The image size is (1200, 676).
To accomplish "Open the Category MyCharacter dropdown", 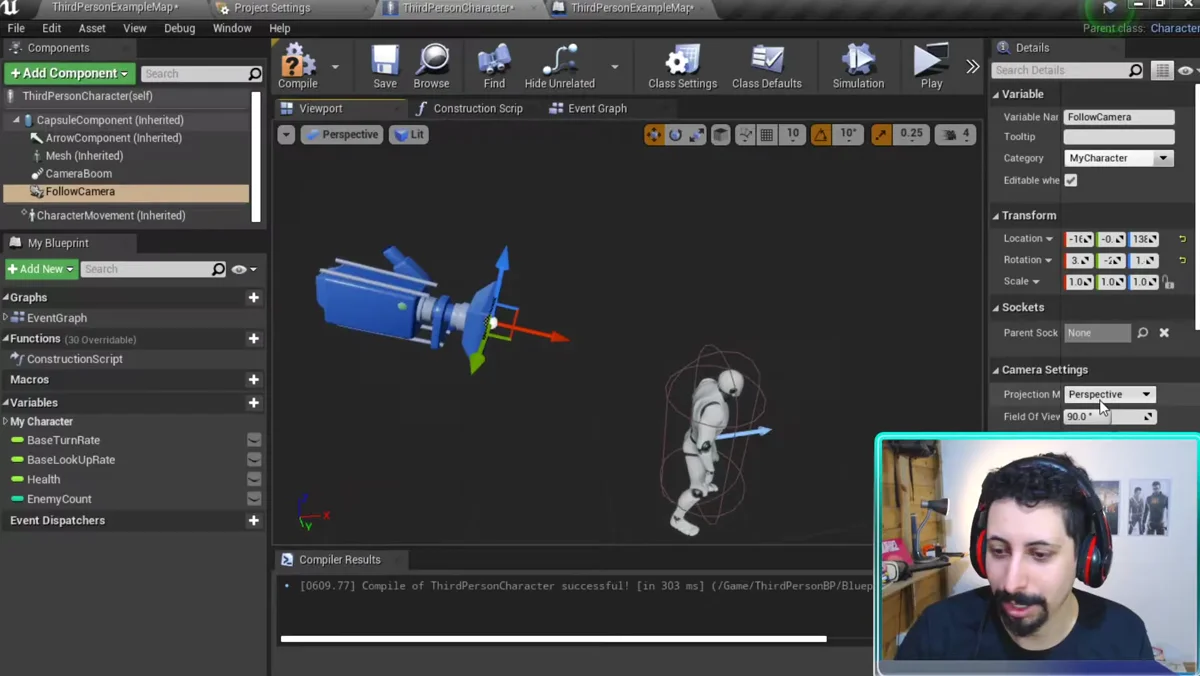I will [1118, 158].
